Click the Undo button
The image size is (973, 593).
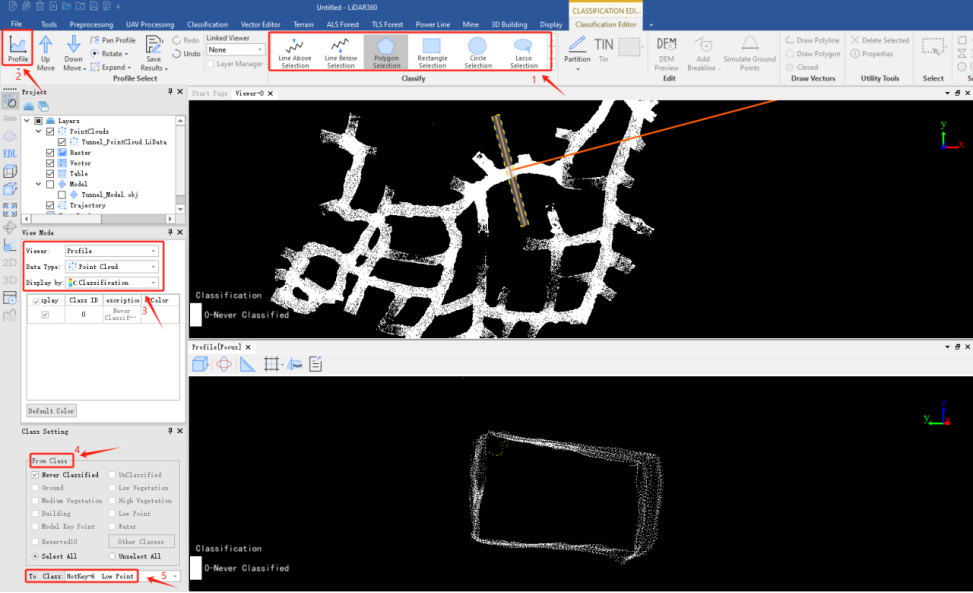pyautogui.click(x=186, y=54)
